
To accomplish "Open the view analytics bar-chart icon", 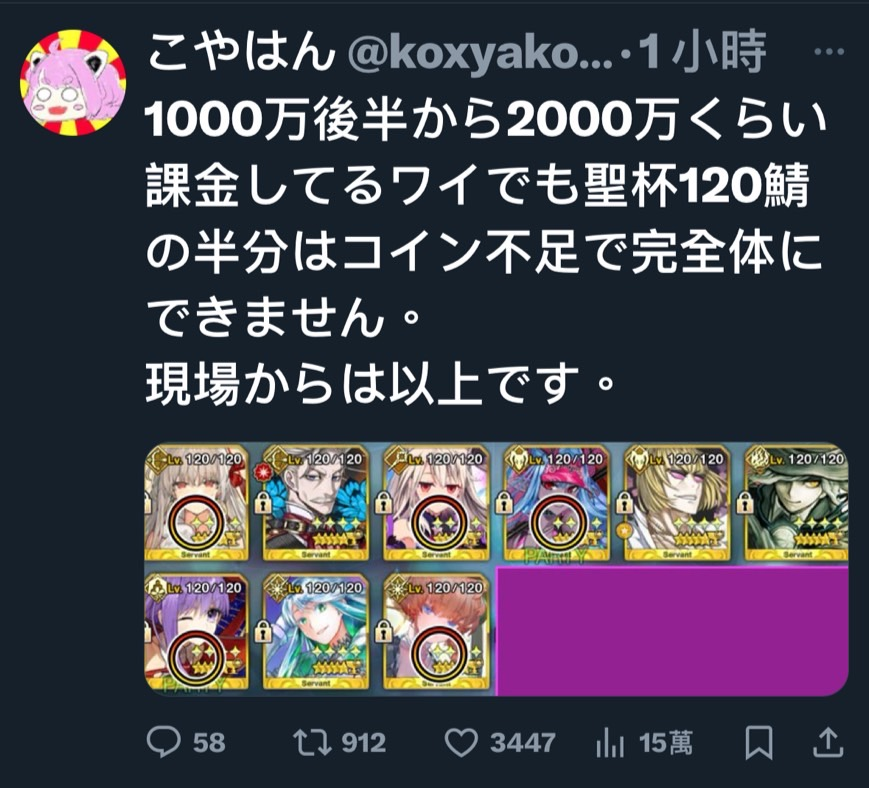I will (610, 743).
